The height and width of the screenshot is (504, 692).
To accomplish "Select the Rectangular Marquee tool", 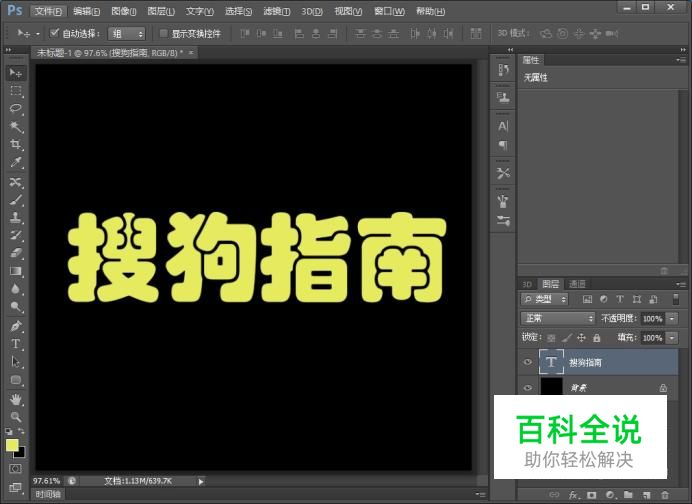I will [16, 91].
